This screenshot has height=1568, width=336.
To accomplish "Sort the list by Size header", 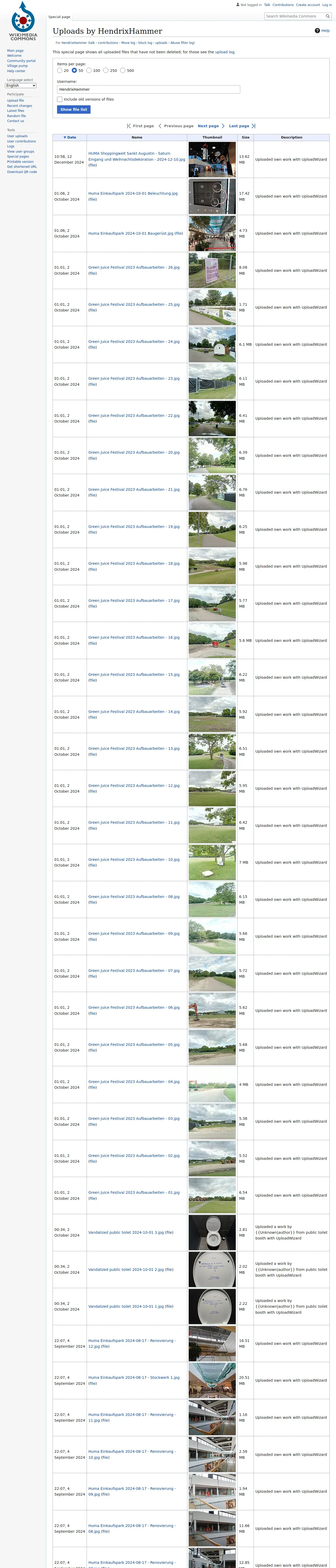I will [x=245, y=137].
